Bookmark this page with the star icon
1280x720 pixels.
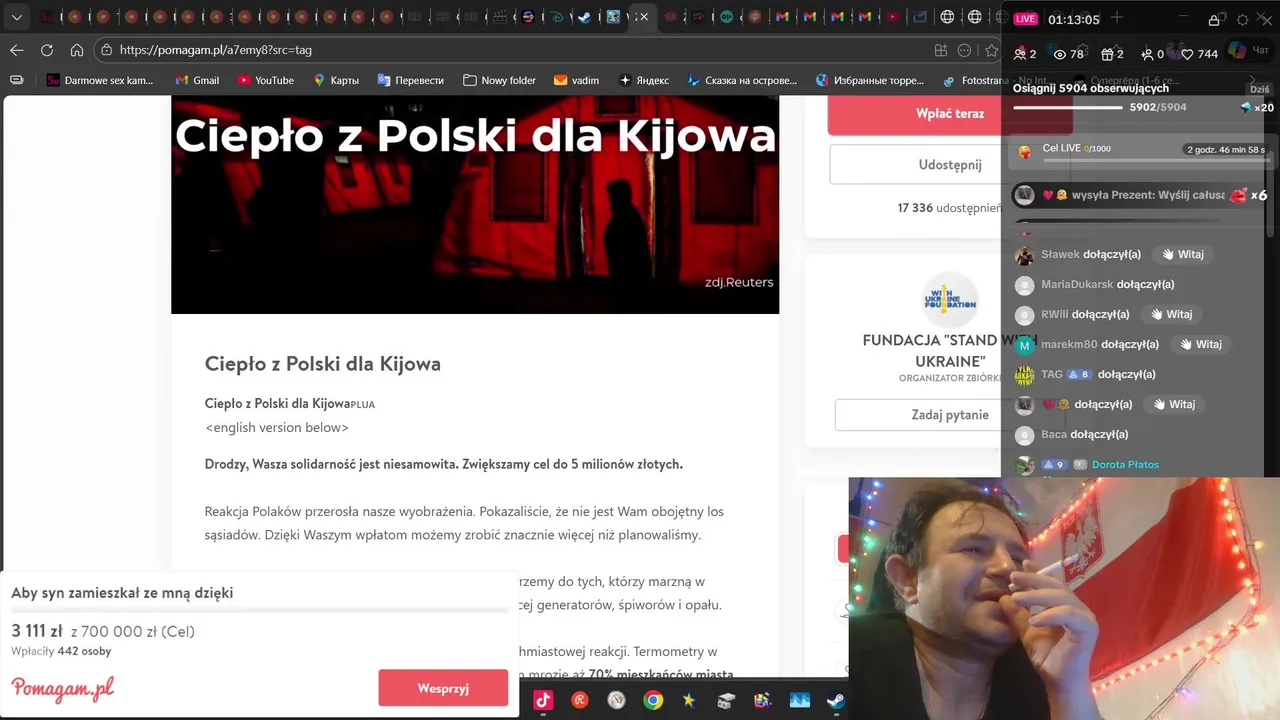(991, 50)
